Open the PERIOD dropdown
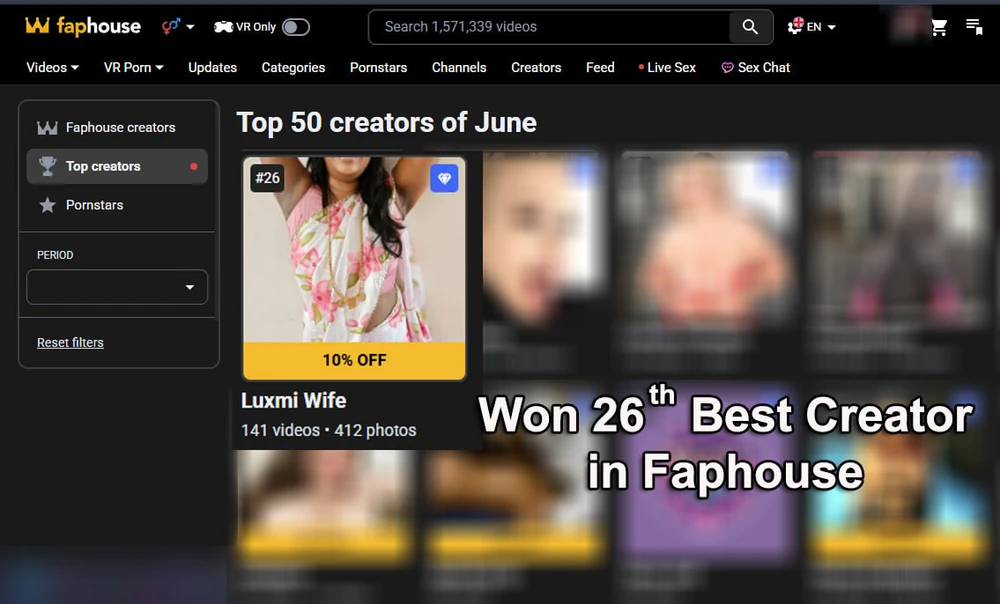This screenshot has height=604, width=1000. [x=117, y=287]
